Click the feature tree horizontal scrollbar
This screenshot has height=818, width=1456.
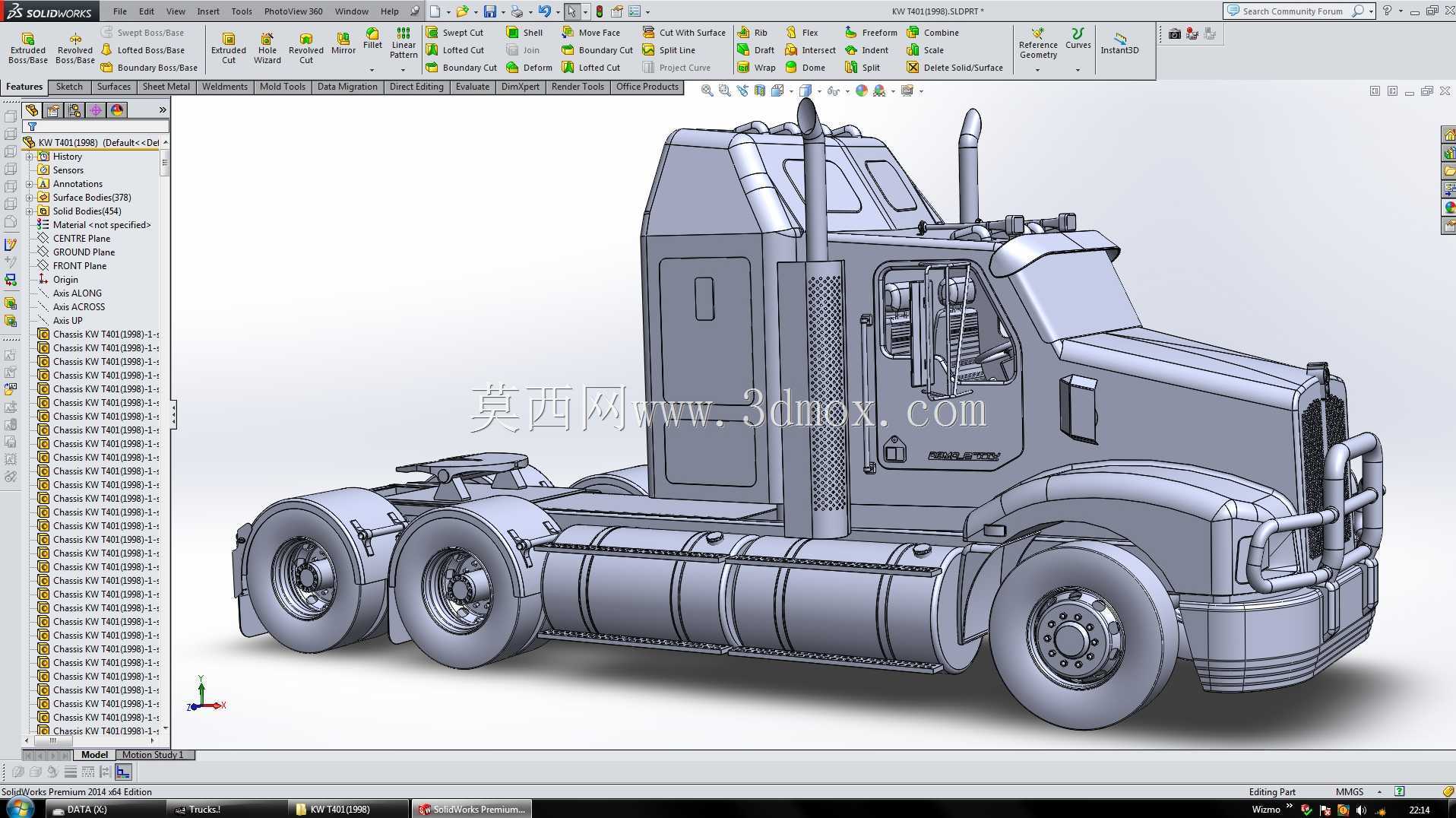[90, 740]
